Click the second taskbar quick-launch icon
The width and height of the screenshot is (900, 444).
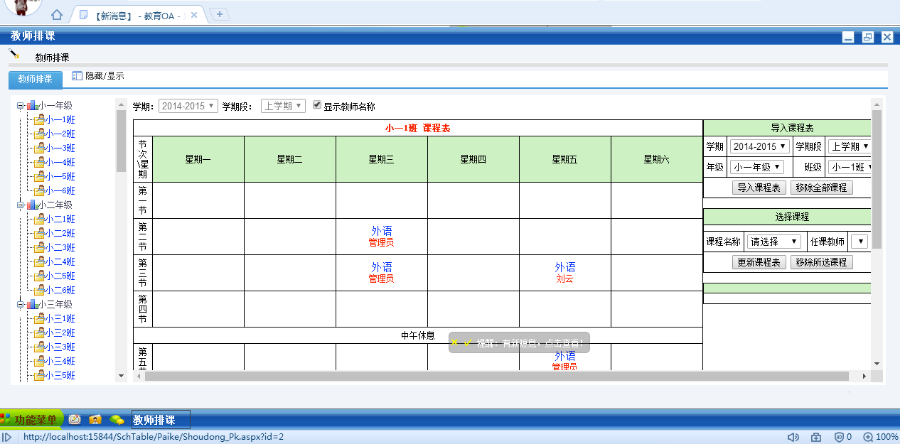point(95,419)
